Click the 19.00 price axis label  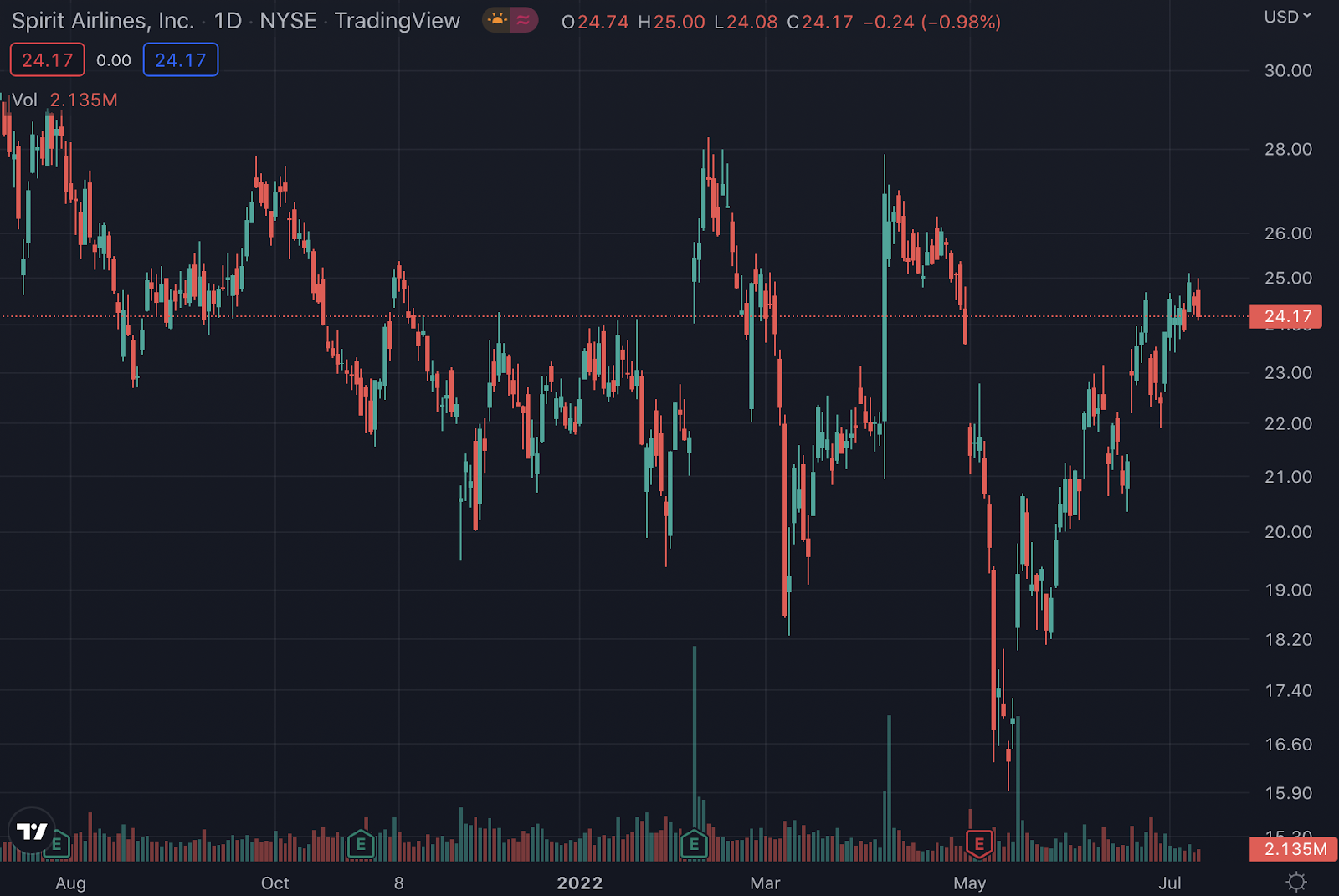[x=1288, y=591]
